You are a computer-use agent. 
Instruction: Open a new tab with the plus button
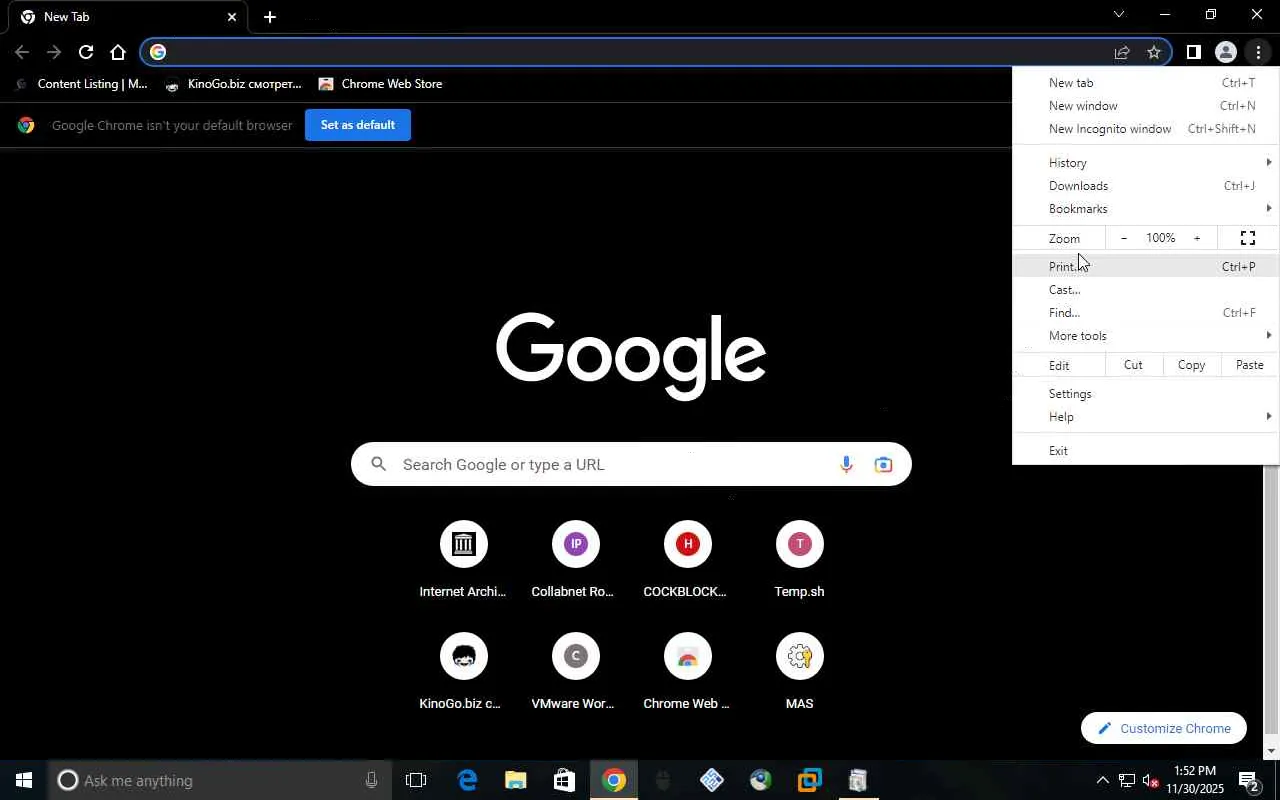pyautogui.click(x=270, y=17)
